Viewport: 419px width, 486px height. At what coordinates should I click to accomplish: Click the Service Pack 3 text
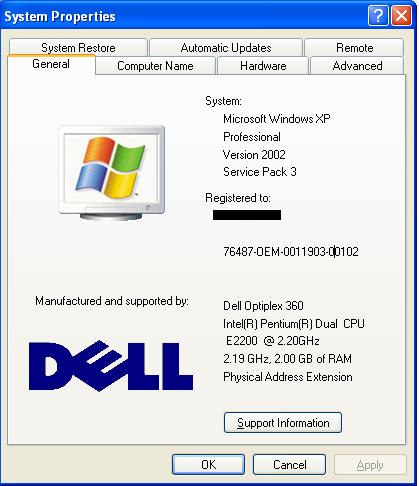click(x=260, y=172)
